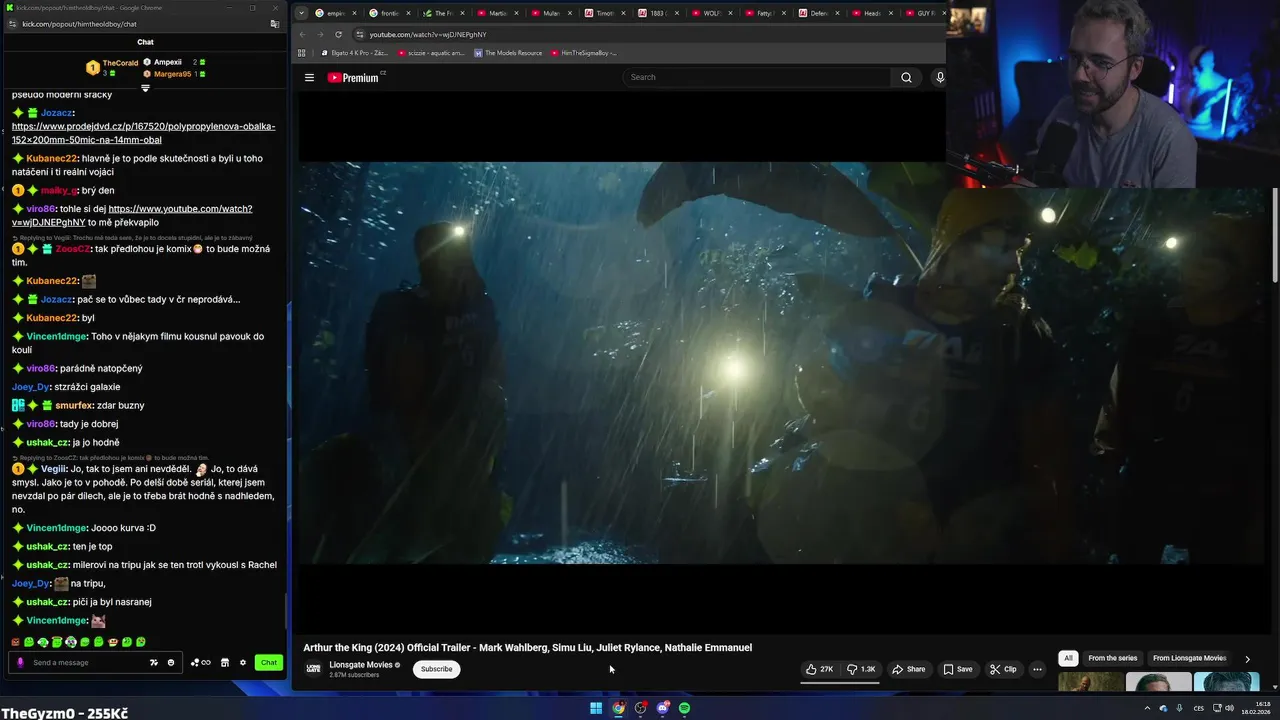Open Chrome tab search dropdown
1280x720 pixels.
[302, 13]
